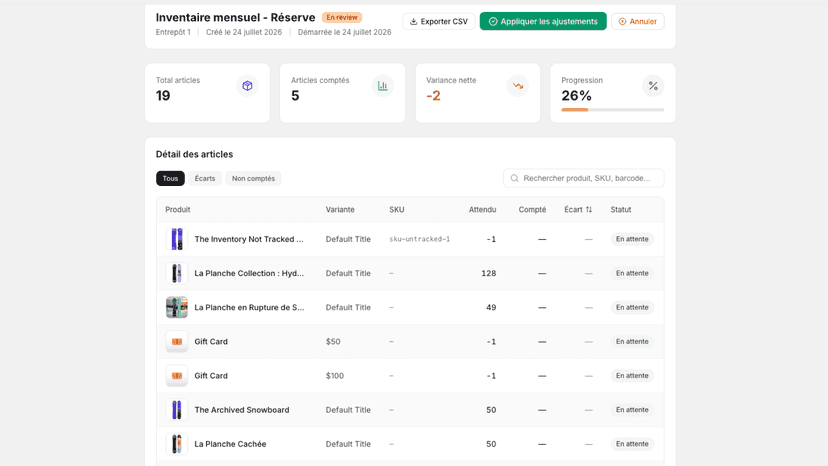Click the Progression value 26%
Viewport: 828px width, 466px height.
point(576,96)
